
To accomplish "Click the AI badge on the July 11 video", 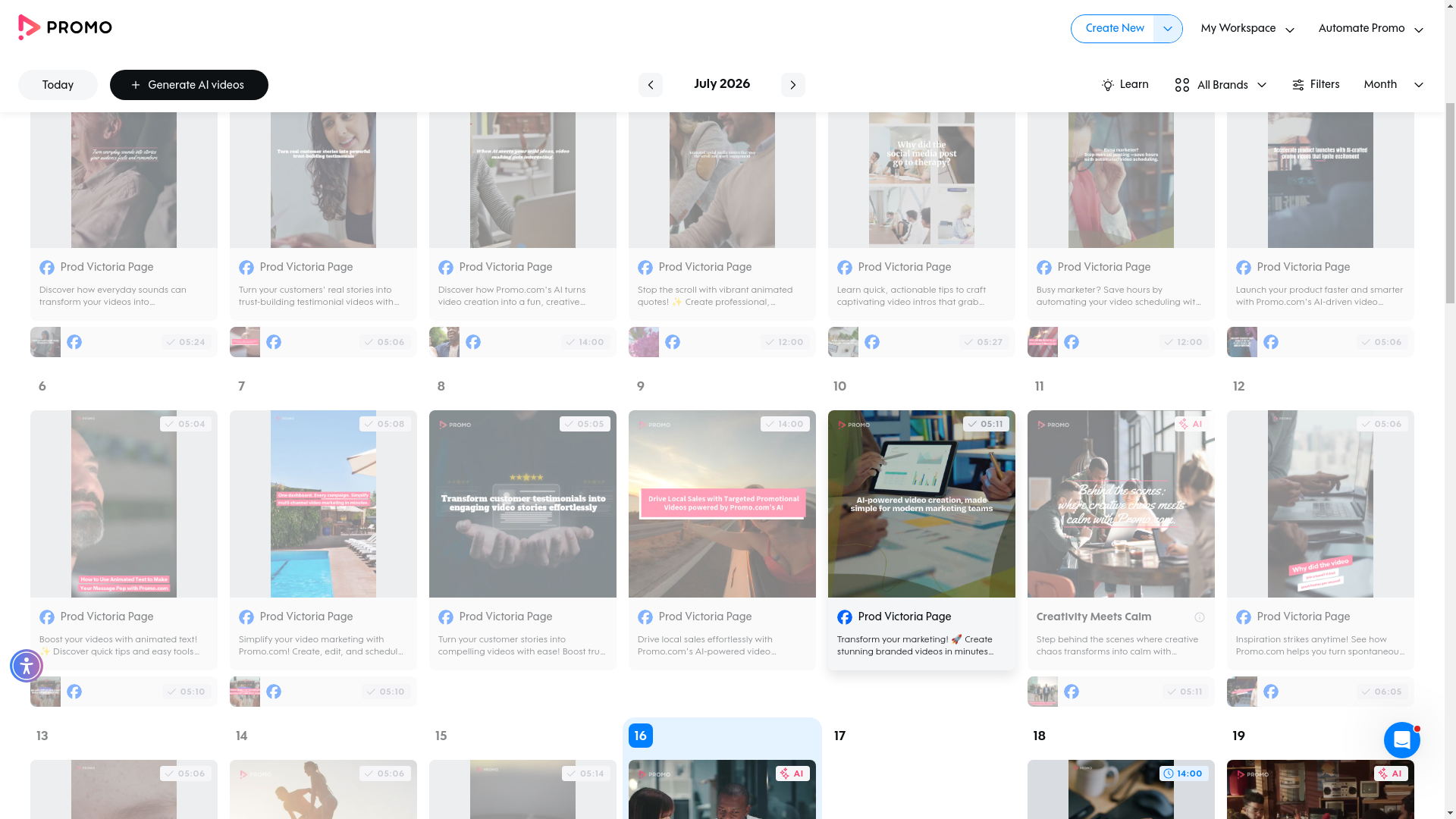I will coord(1191,424).
